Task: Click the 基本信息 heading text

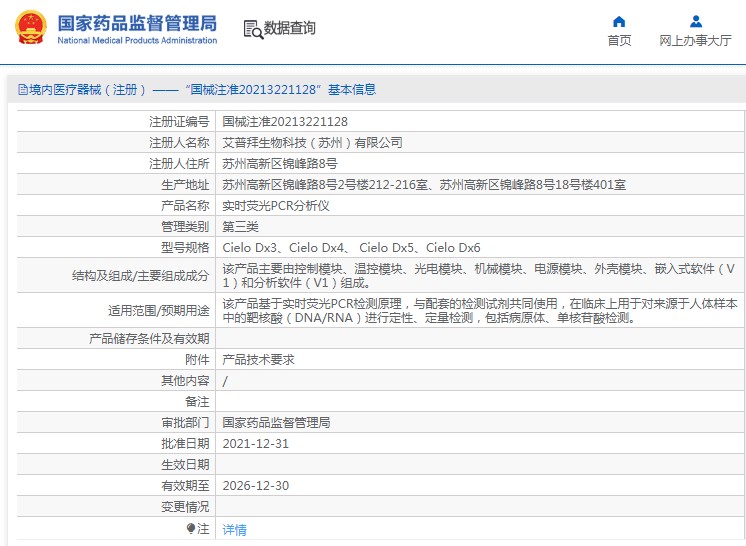Action: [x=352, y=89]
